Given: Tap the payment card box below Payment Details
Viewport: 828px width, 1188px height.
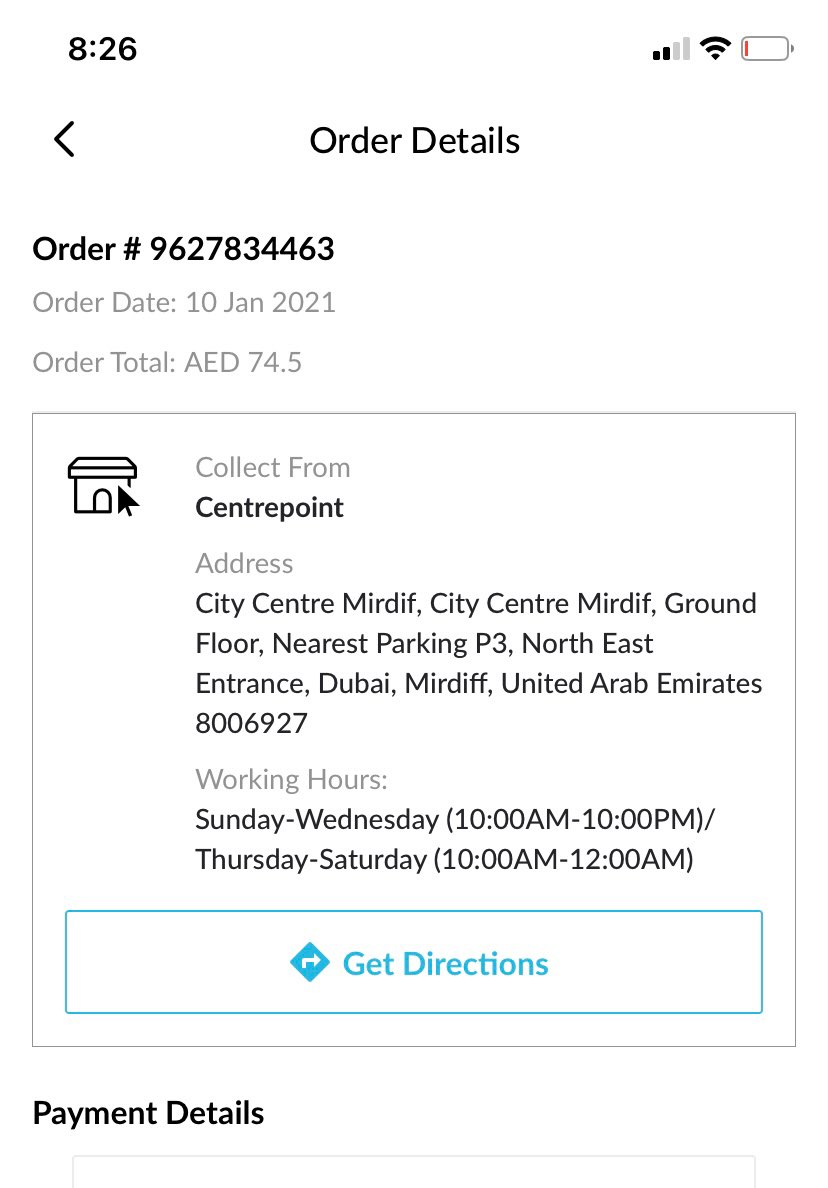Looking at the screenshot, I should (x=413, y=1171).
